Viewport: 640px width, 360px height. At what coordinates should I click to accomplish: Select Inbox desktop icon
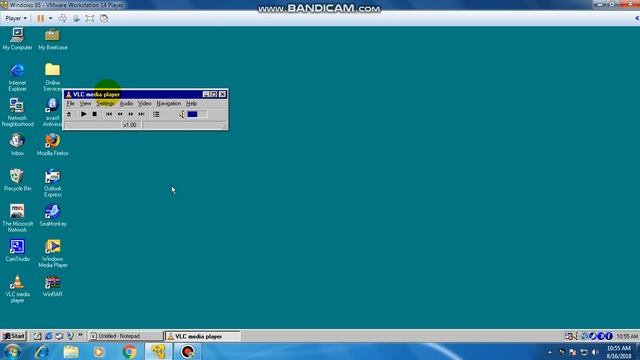pos(17,145)
